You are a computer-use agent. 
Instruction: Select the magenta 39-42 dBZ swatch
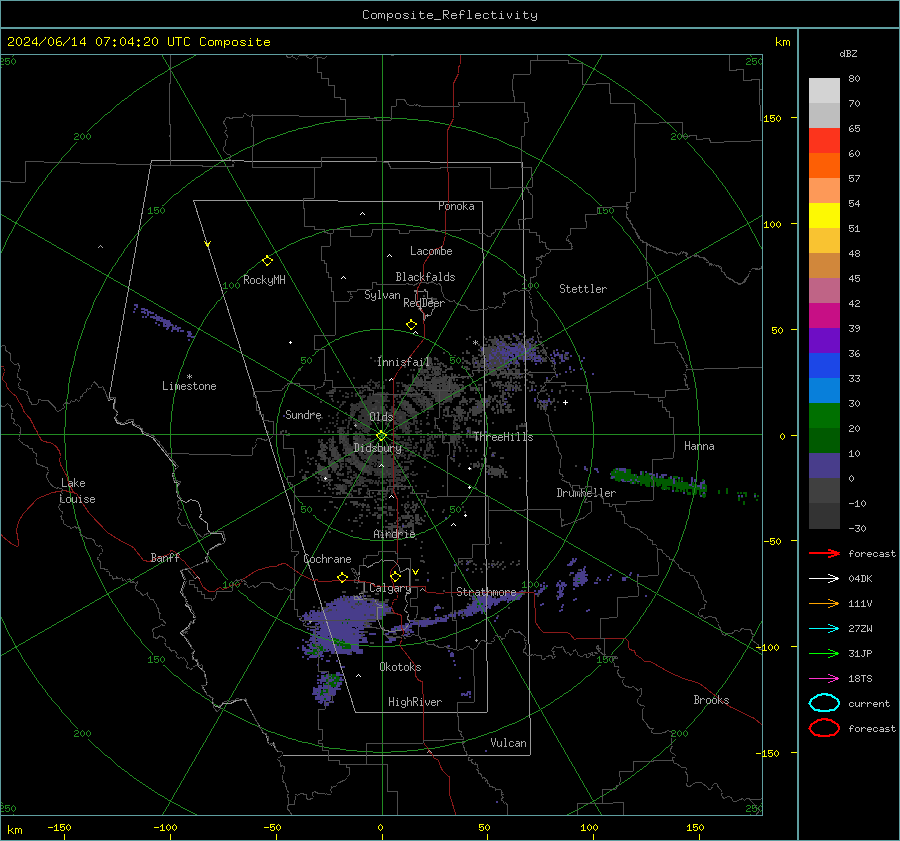pos(824,316)
